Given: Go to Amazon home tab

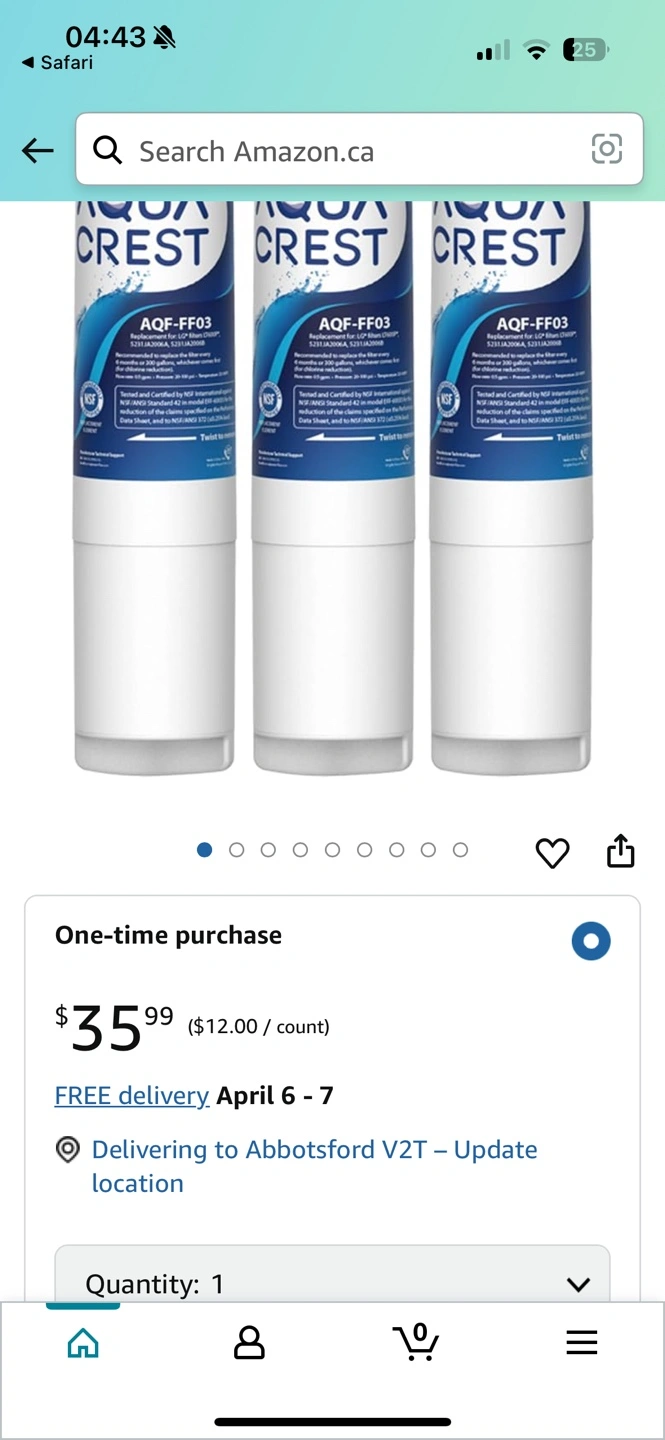Looking at the screenshot, I should coord(83,1343).
